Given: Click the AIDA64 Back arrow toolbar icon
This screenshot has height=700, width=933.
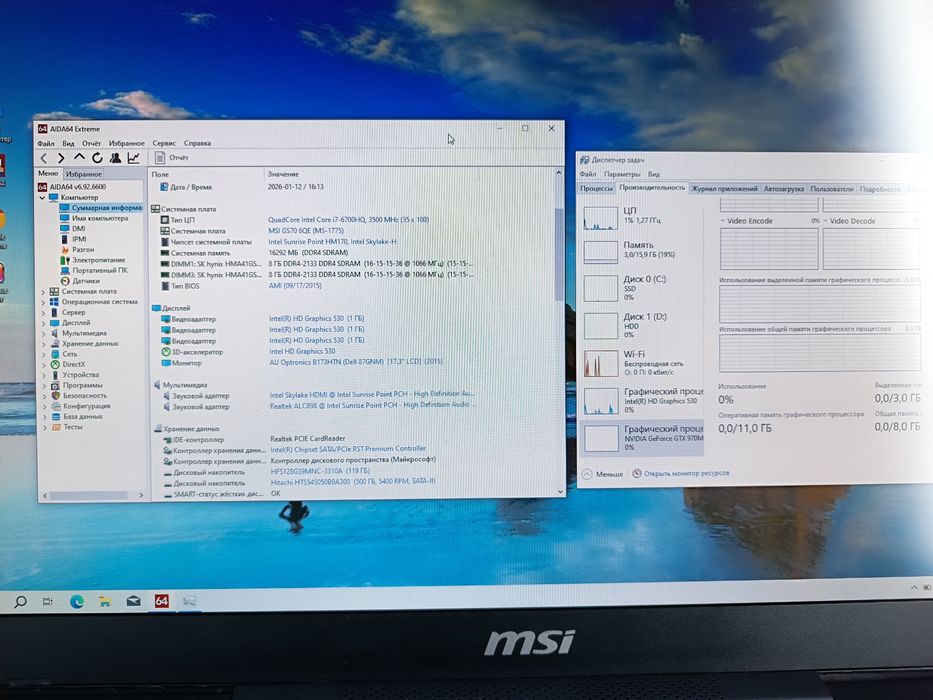Looking at the screenshot, I should coord(43,158).
